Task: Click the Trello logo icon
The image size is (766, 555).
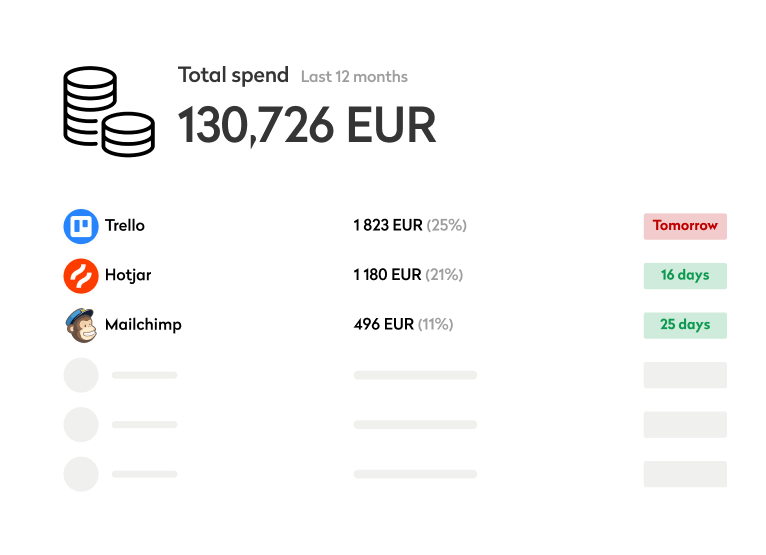Action: click(x=81, y=226)
